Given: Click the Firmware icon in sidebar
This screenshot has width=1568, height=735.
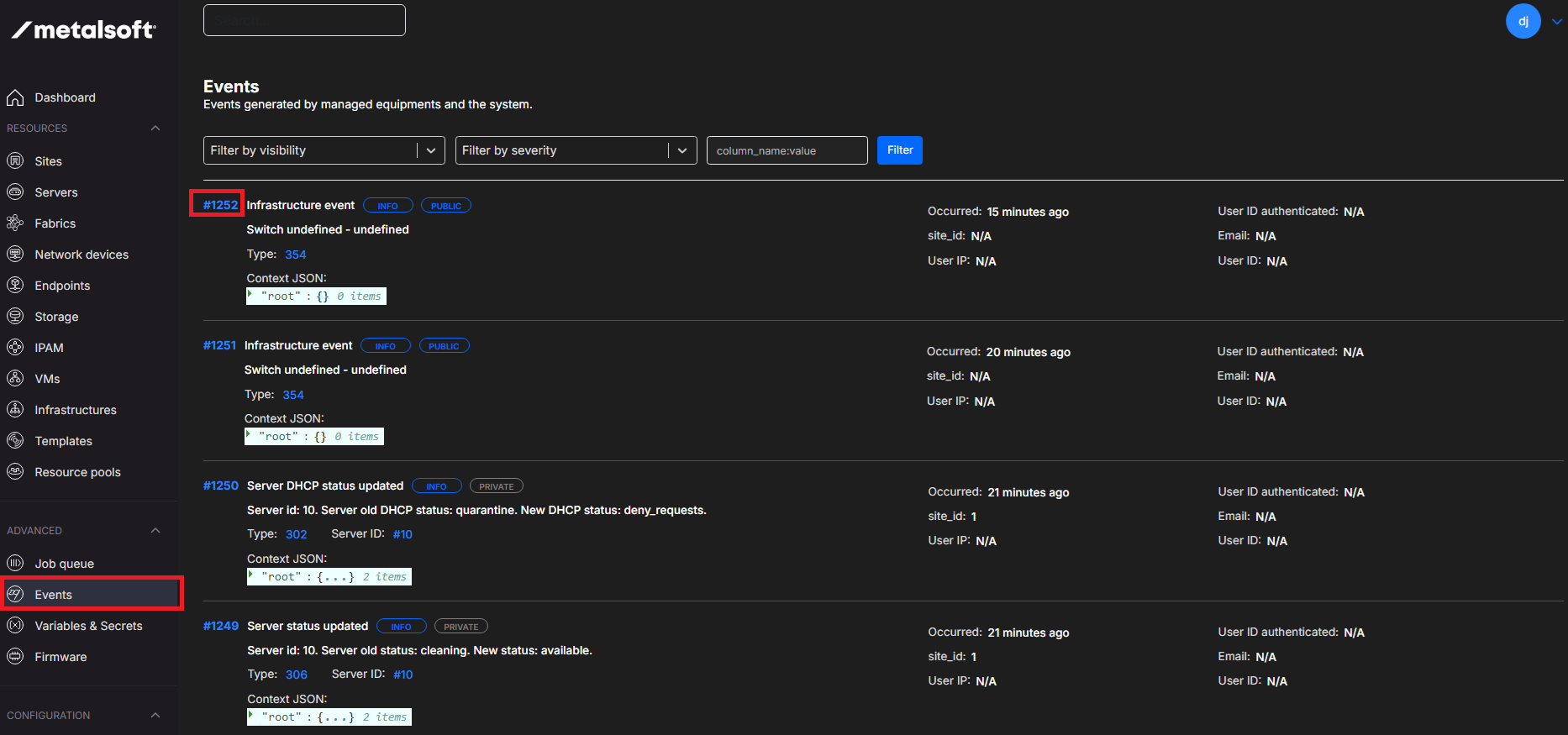Looking at the screenshot, I should pos(15,657).
